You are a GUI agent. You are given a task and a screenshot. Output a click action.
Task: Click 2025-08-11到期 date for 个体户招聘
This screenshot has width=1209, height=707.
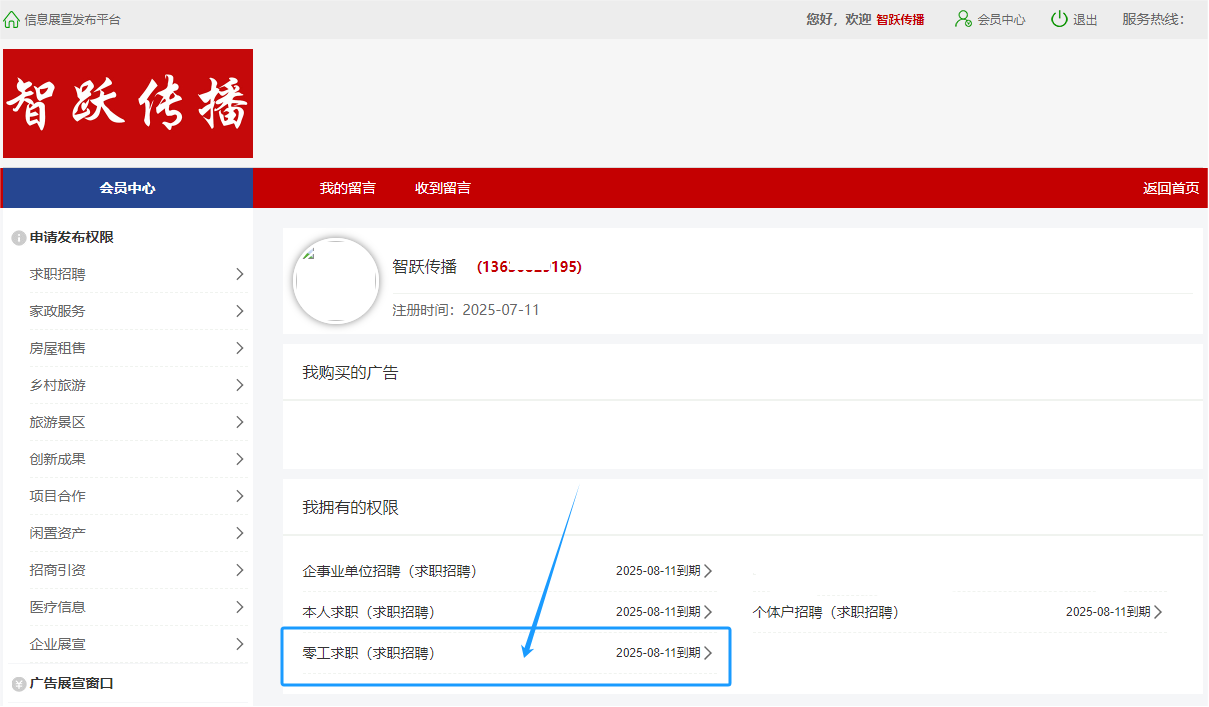tap(1108, 612)
